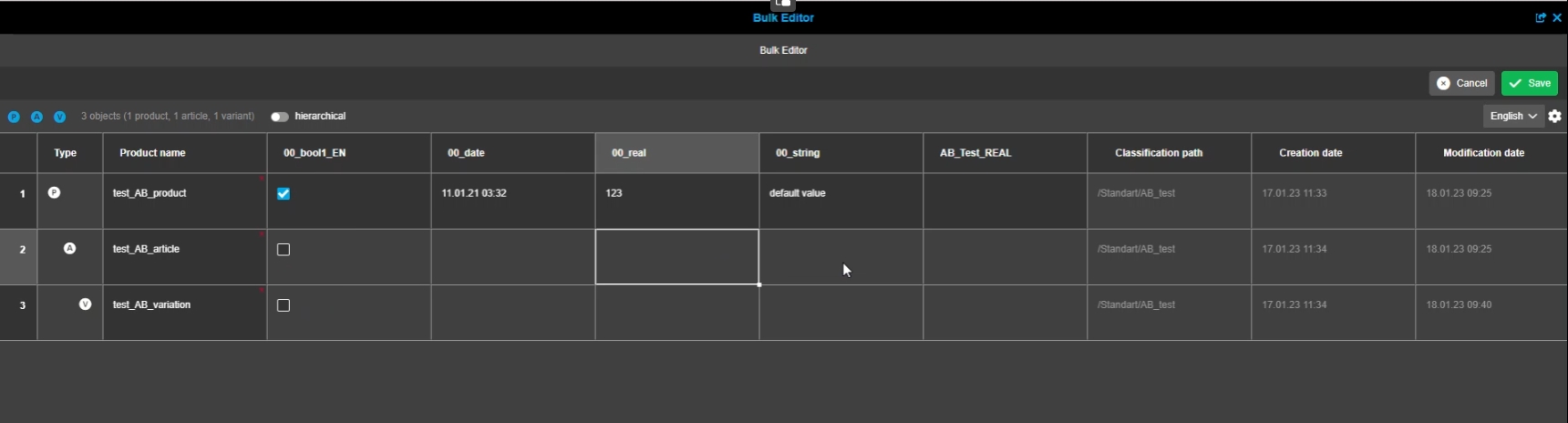
Task: Select row number 3 header
Action: (x=18, y=313)
